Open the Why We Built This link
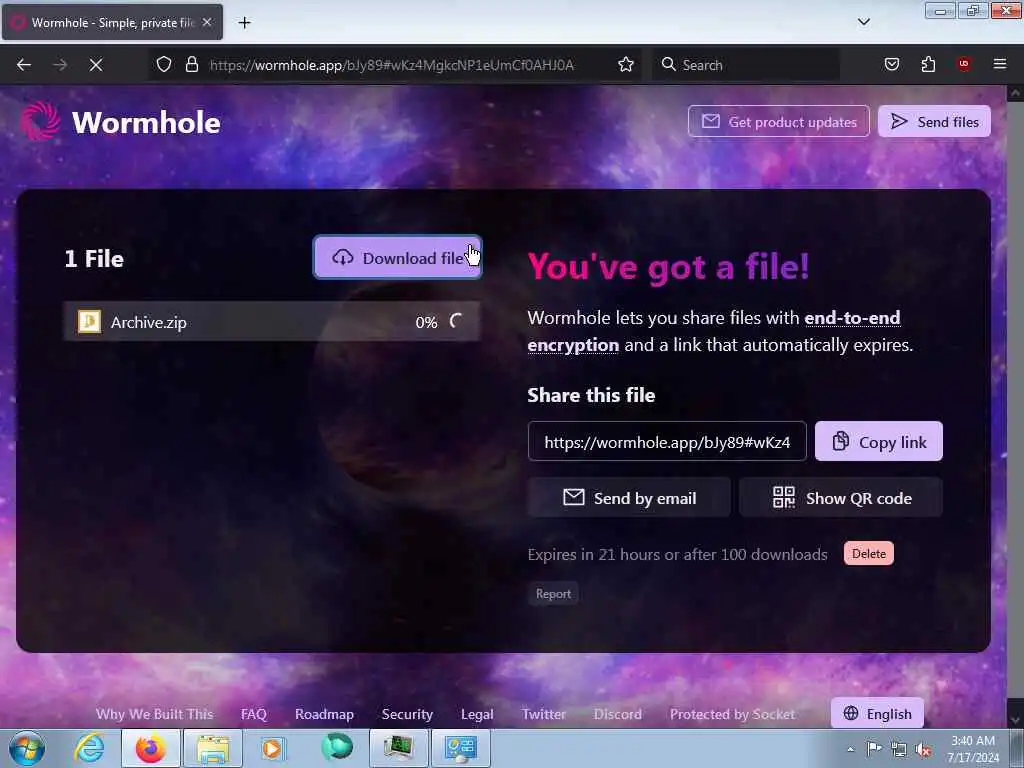 [155, 714]
